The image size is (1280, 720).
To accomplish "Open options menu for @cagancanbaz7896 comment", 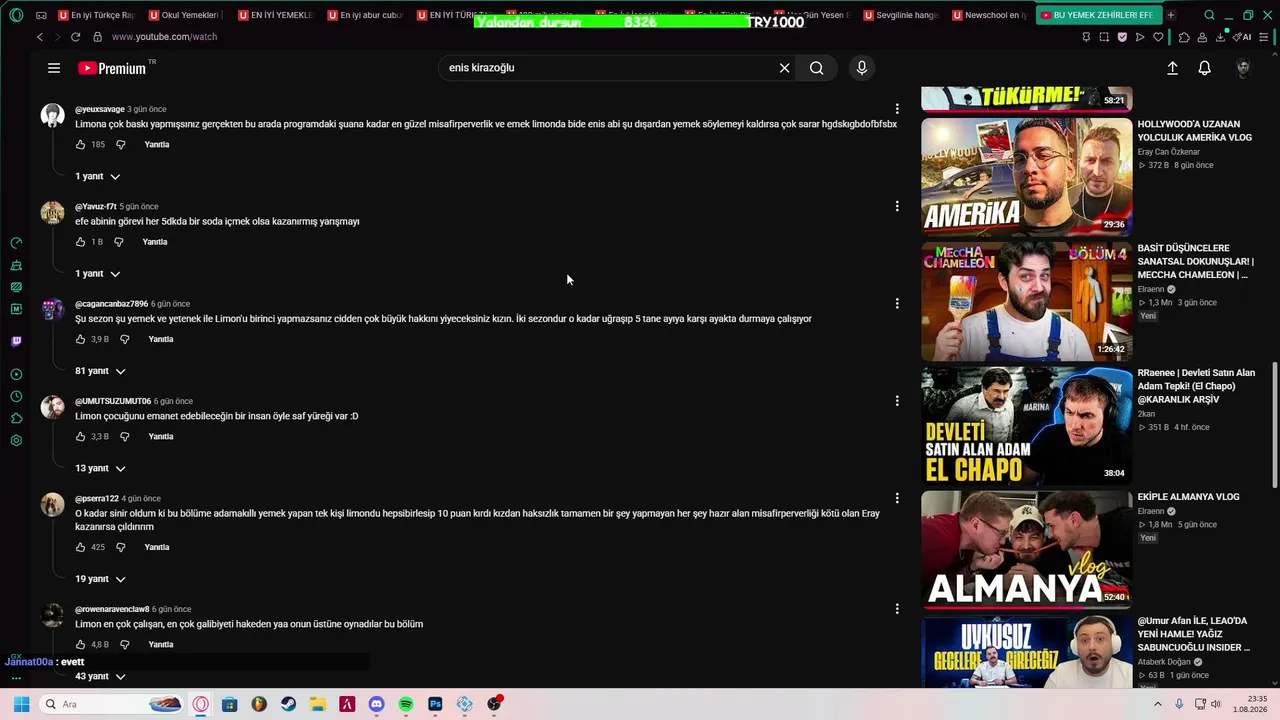I will click(897, 303).
